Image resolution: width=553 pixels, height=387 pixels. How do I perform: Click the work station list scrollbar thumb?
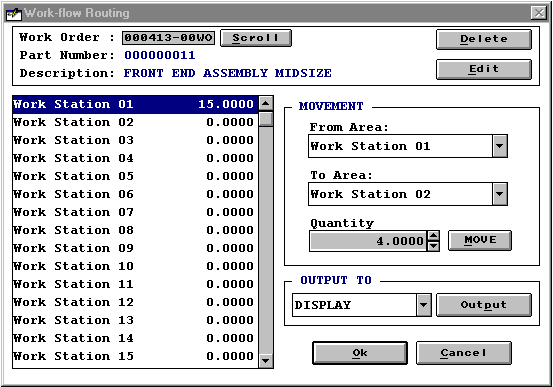click(266, 119)
